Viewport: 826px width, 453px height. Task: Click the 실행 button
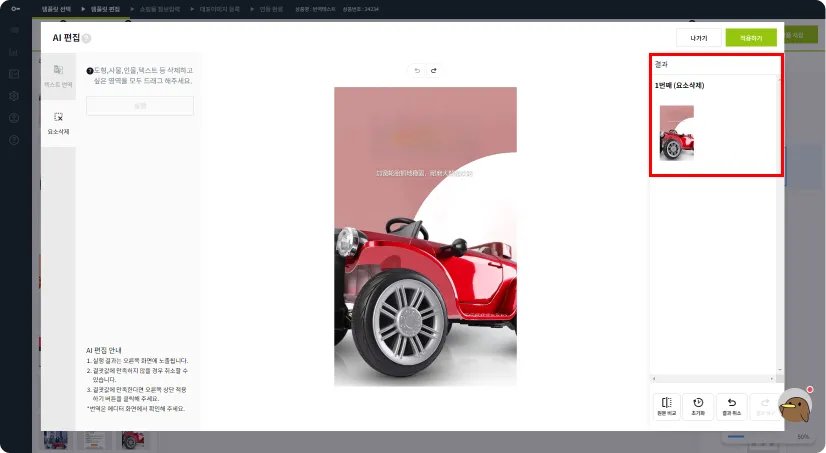click(x=140, y=106)
